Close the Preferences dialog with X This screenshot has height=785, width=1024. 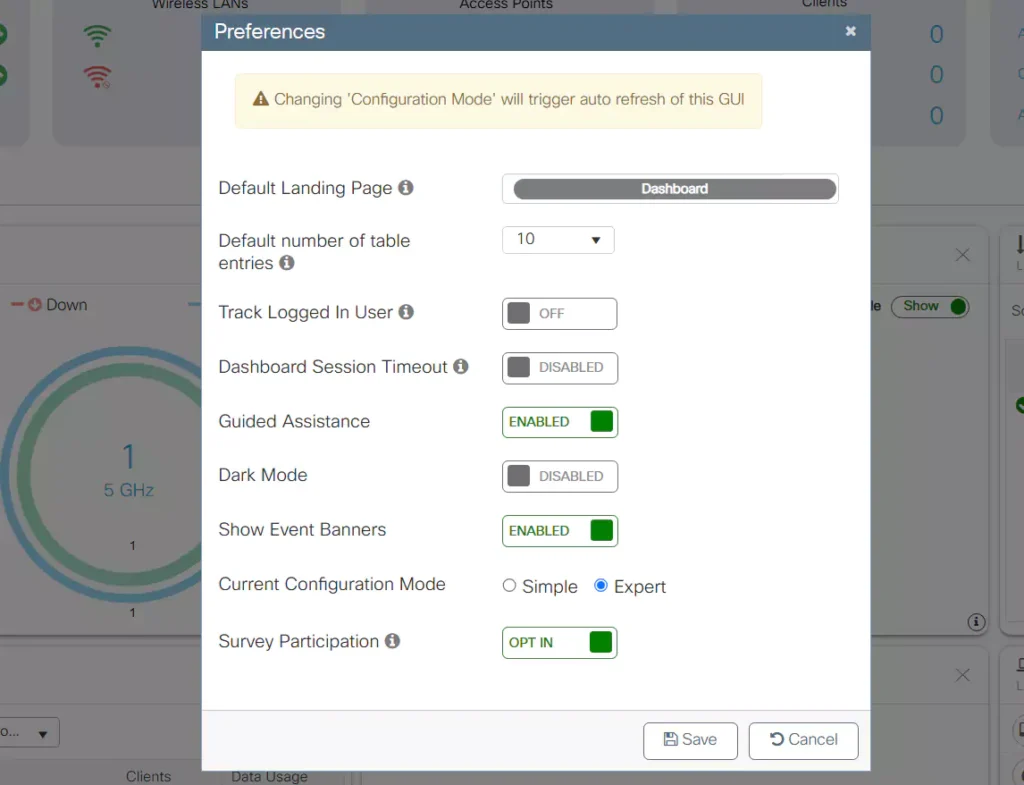(850, 31)
